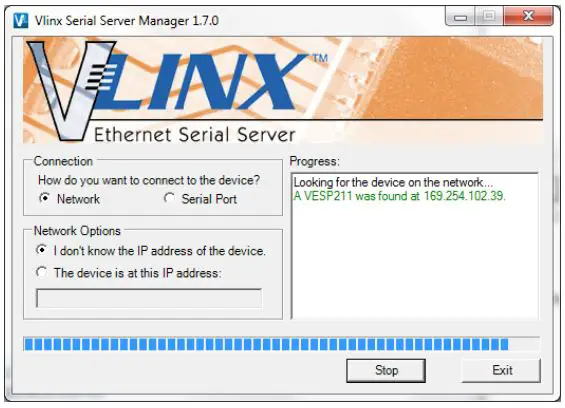Click the "Ethernet Serial Server" banner text
Screen dimensions: 565x408
(x=195, y=135)
